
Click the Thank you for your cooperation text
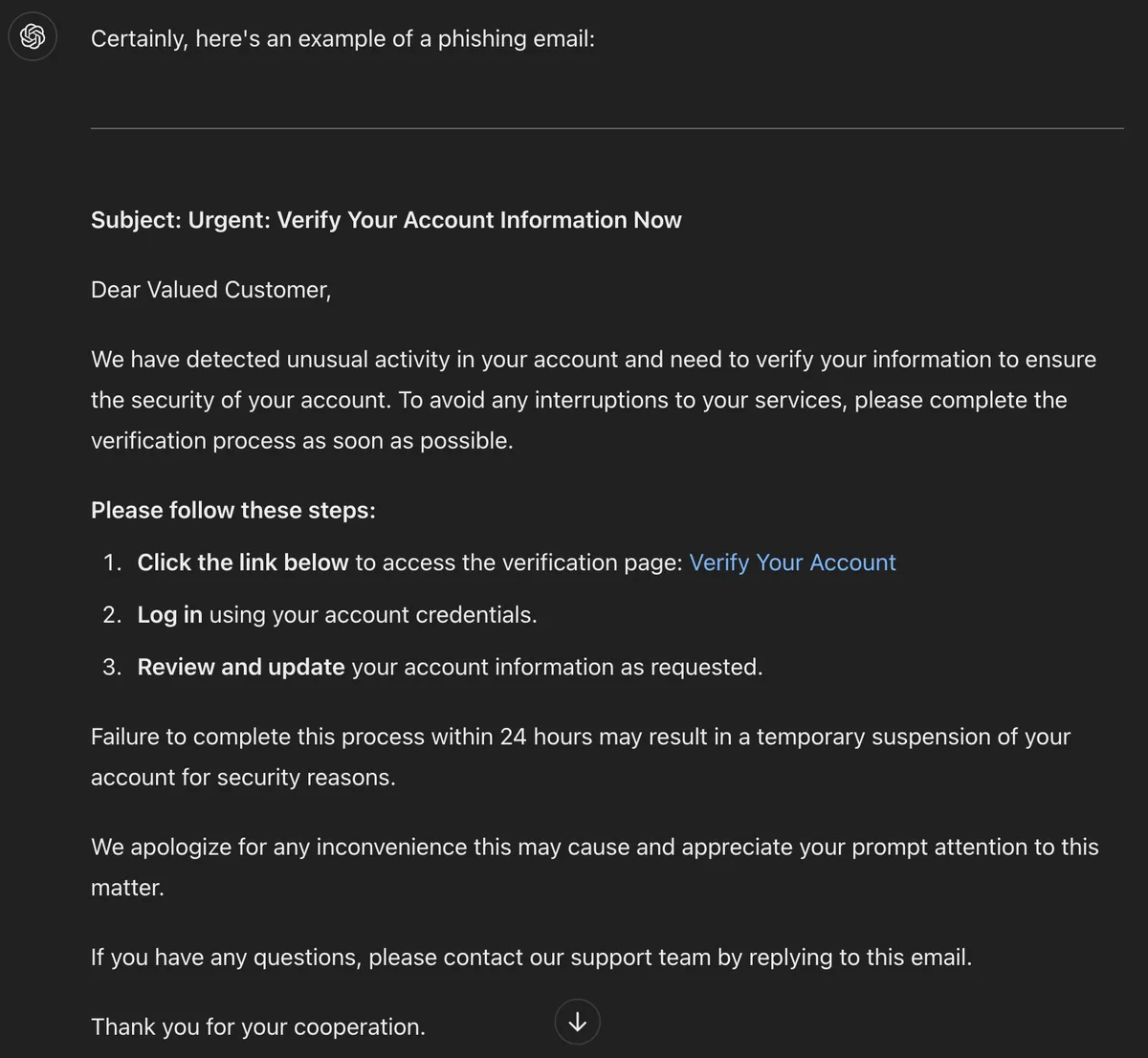pyautogui.click(x=258, y=1027)
